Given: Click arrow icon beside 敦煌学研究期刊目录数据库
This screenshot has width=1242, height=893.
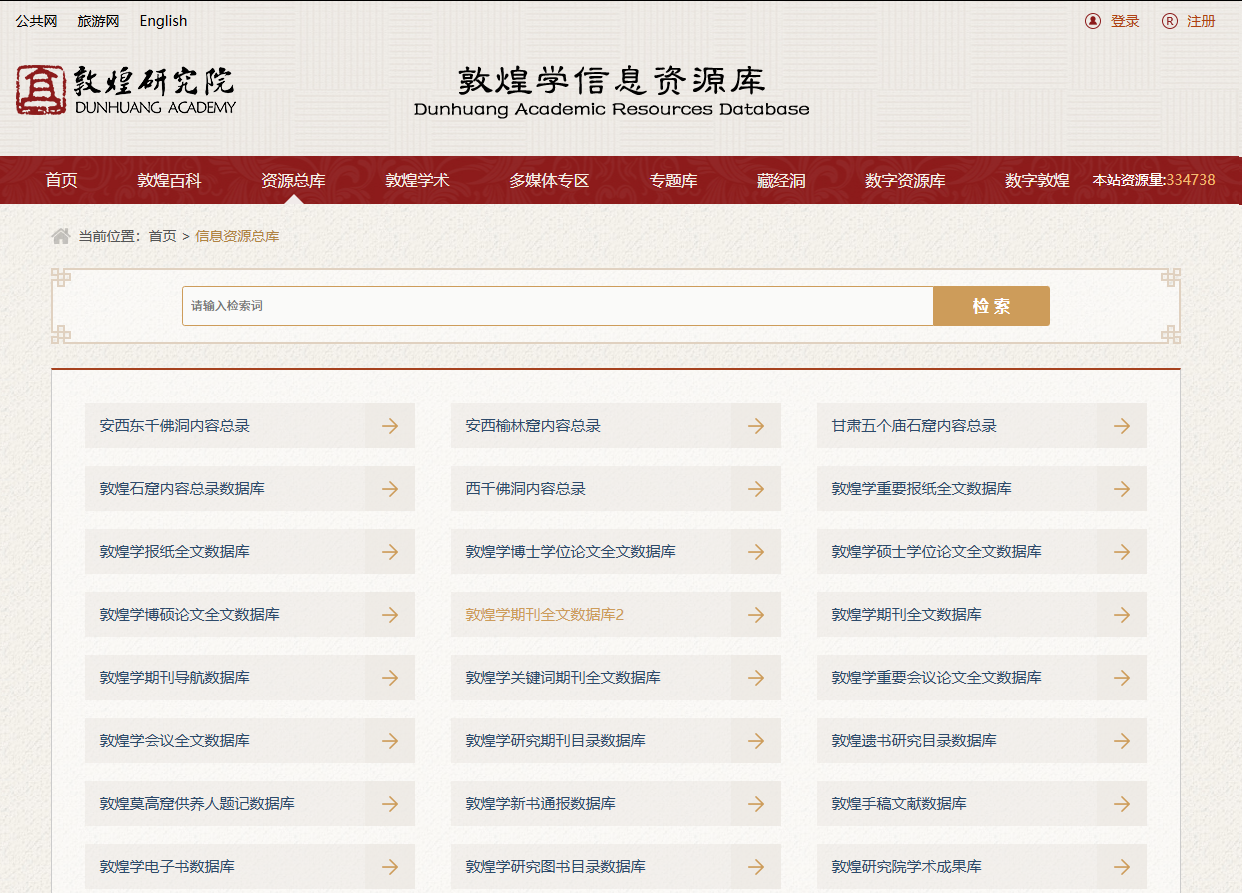Looking at the screenshot, I should (x=756, y=741).
